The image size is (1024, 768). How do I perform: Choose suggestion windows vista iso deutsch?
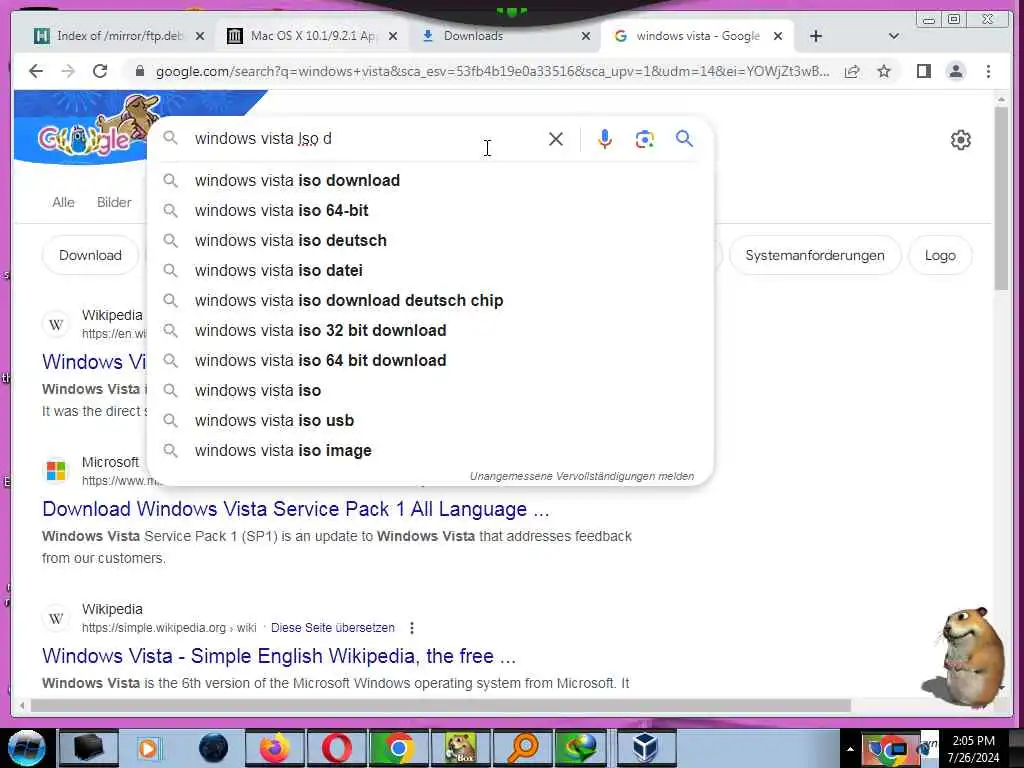point(430,240)
